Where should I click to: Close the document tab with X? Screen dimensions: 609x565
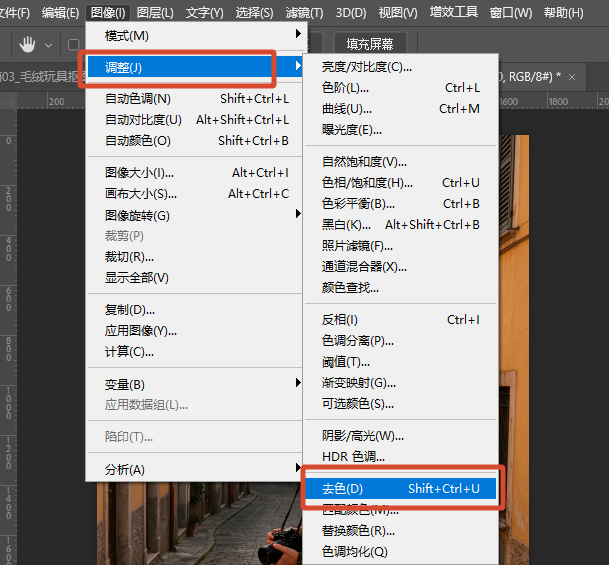coord(572,77)
